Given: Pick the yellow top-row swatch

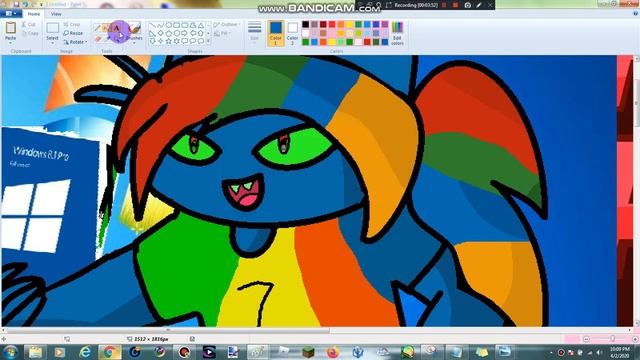Looking at the screenshot, I should pyautogui.click(x=349, y=24).
